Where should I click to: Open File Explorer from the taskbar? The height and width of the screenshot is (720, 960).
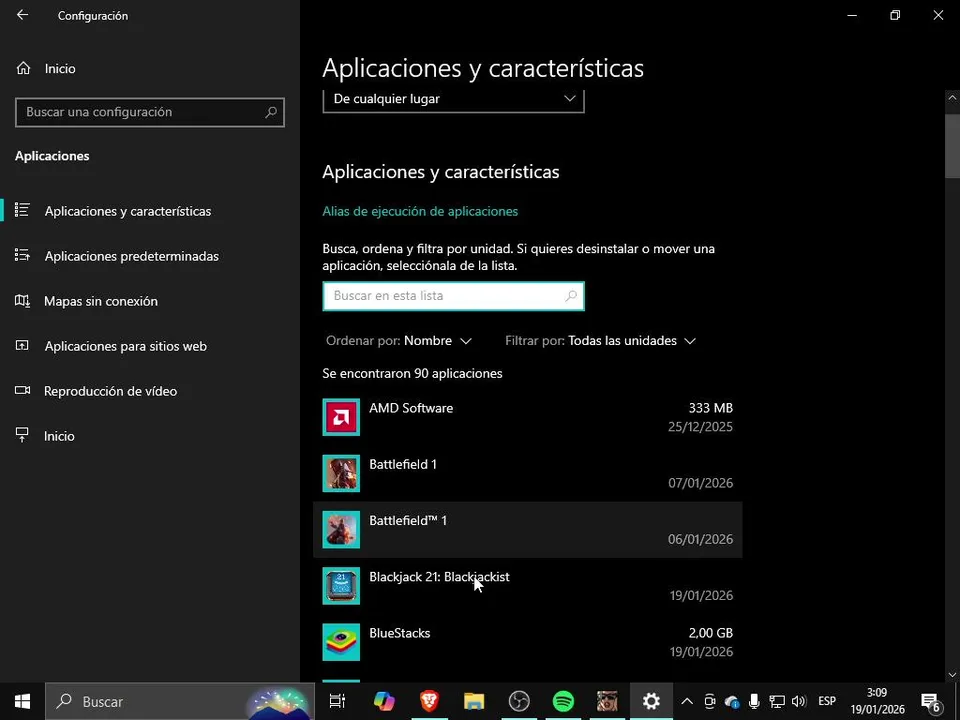pos(474,702)
